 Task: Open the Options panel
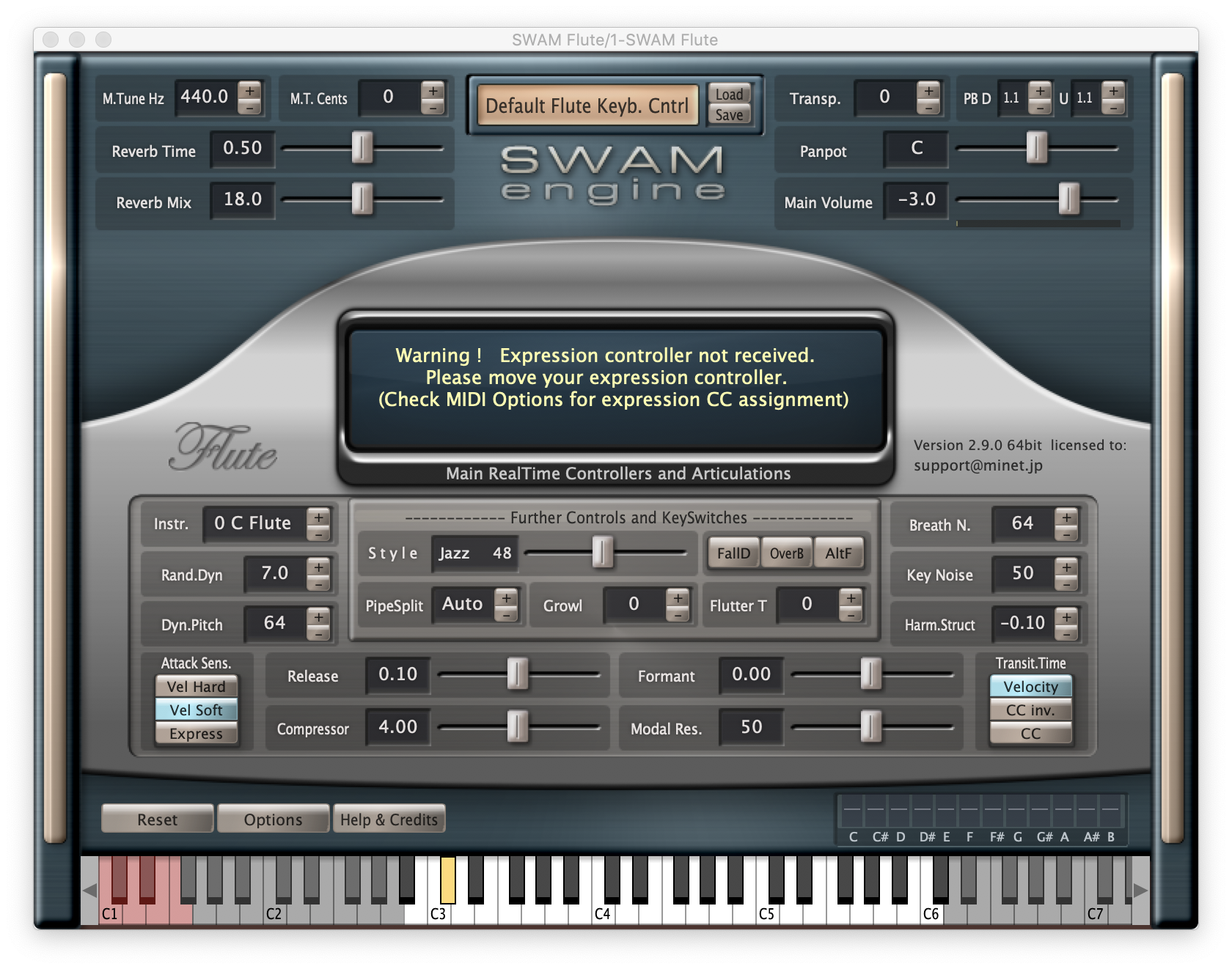(x=273, y=819)
